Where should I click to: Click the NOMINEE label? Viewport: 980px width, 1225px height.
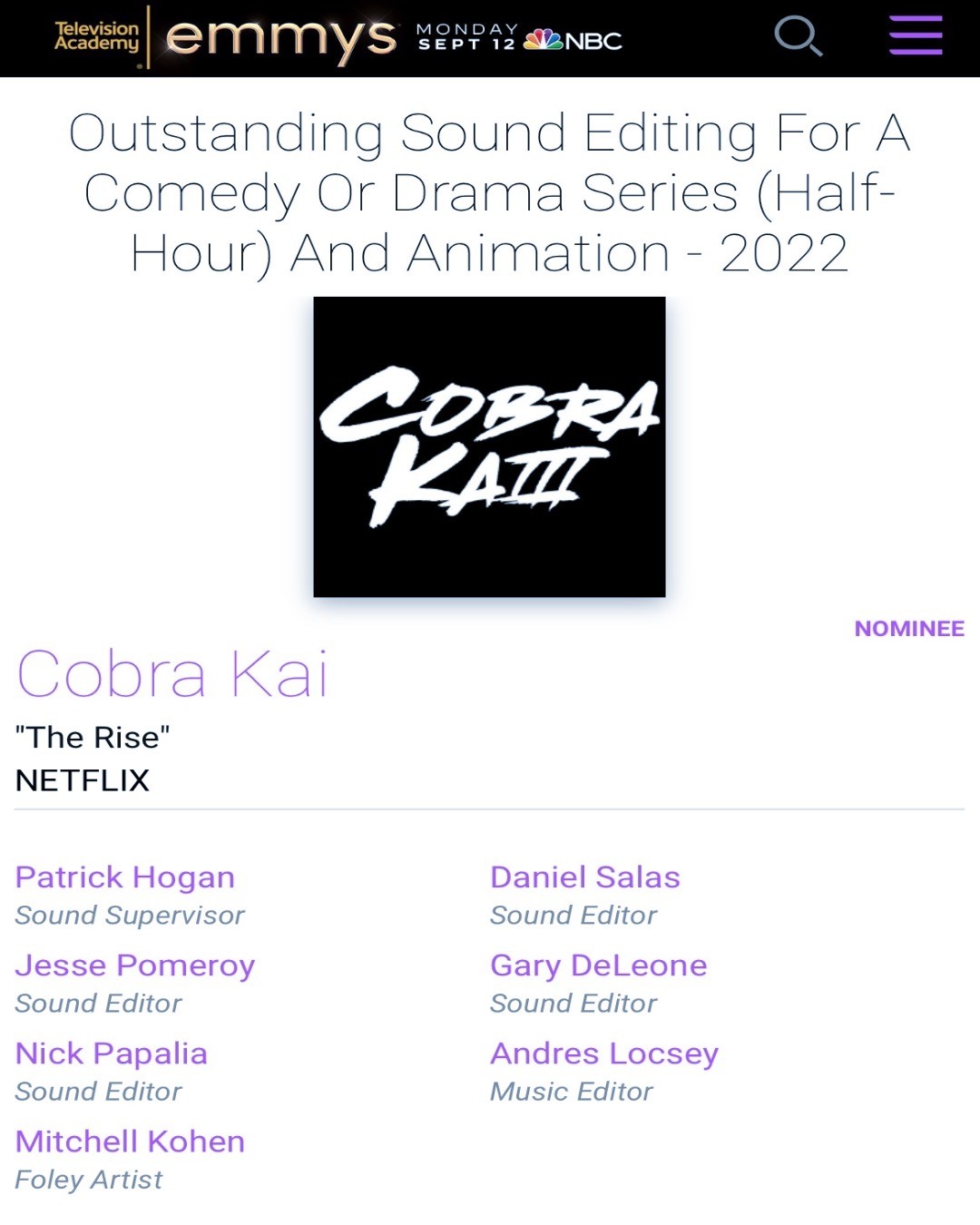tap(908, 628)
